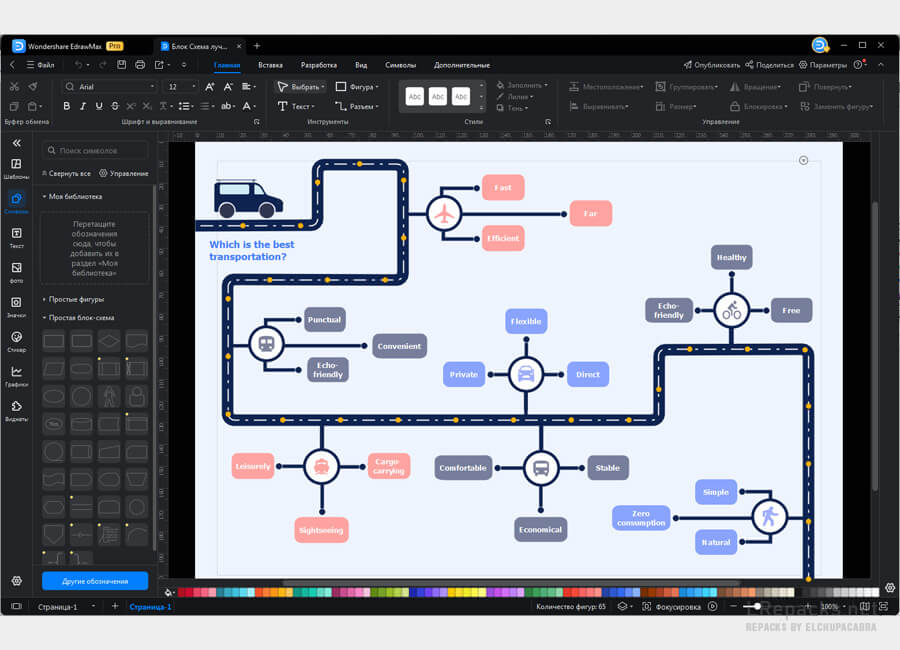Viewport: 900px width, 650px height.
Task: Switch to the Вставка ribbon tab
Action: [270, 65]
